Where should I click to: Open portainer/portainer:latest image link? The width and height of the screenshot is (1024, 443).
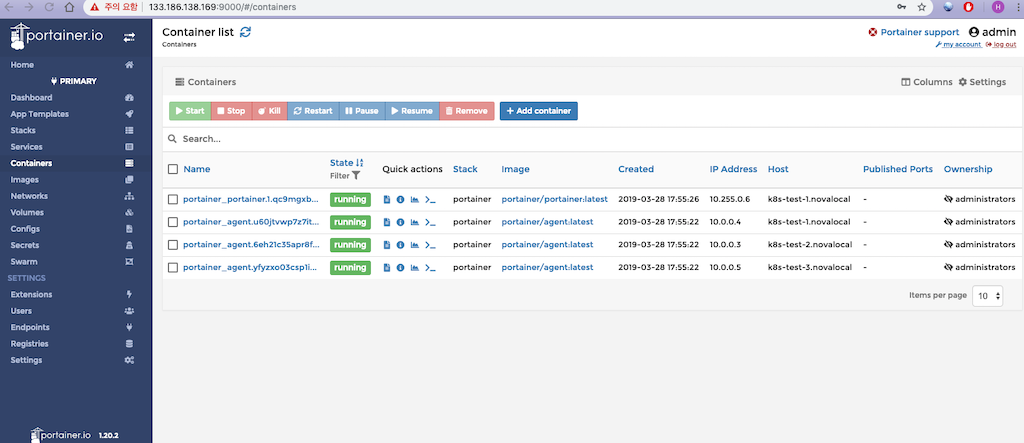click(554, 199)
